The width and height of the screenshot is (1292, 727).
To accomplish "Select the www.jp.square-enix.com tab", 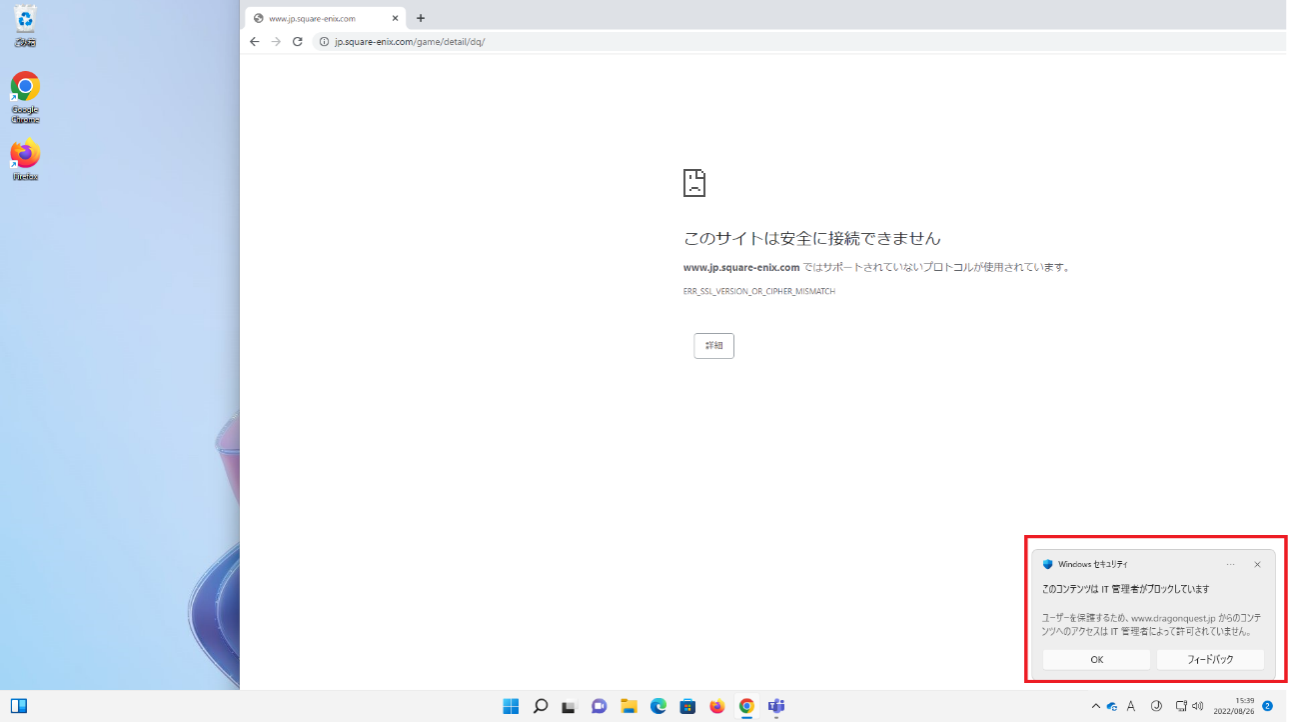I will tap(325, 18).
